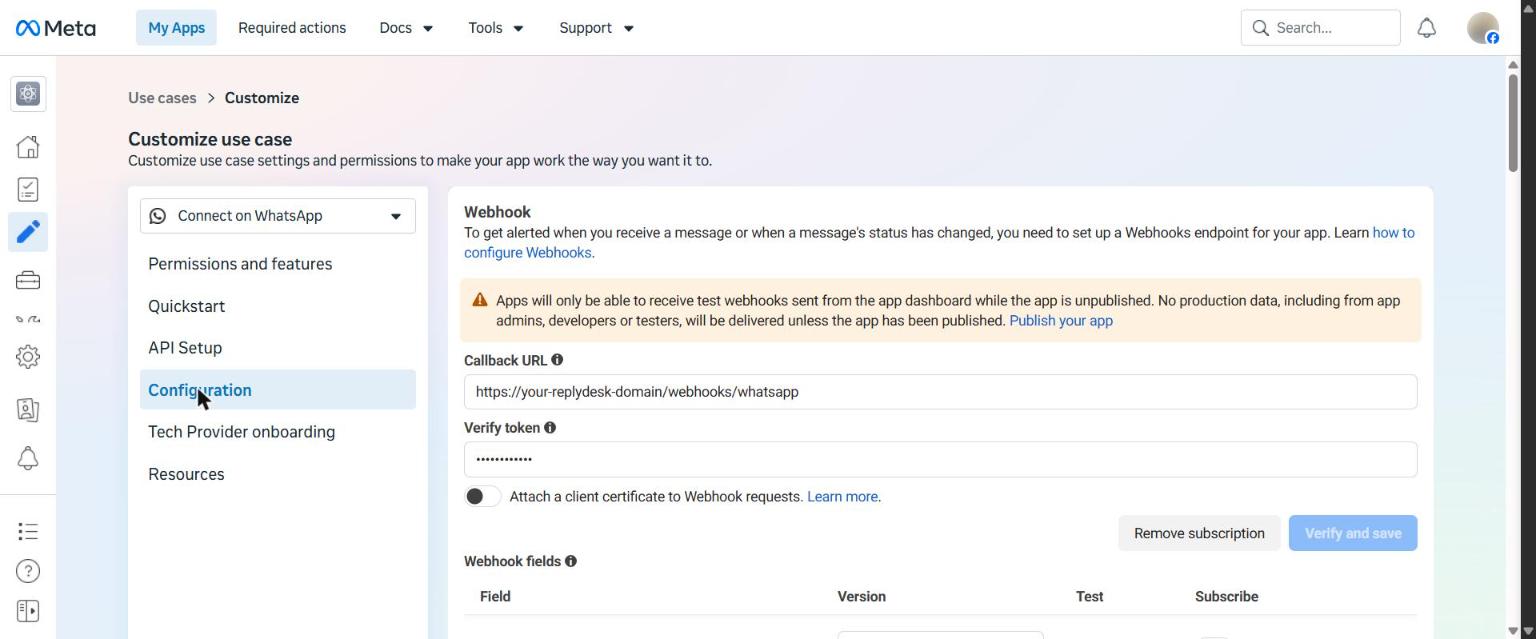Open App settings gear icon

(x=28, y=356)
